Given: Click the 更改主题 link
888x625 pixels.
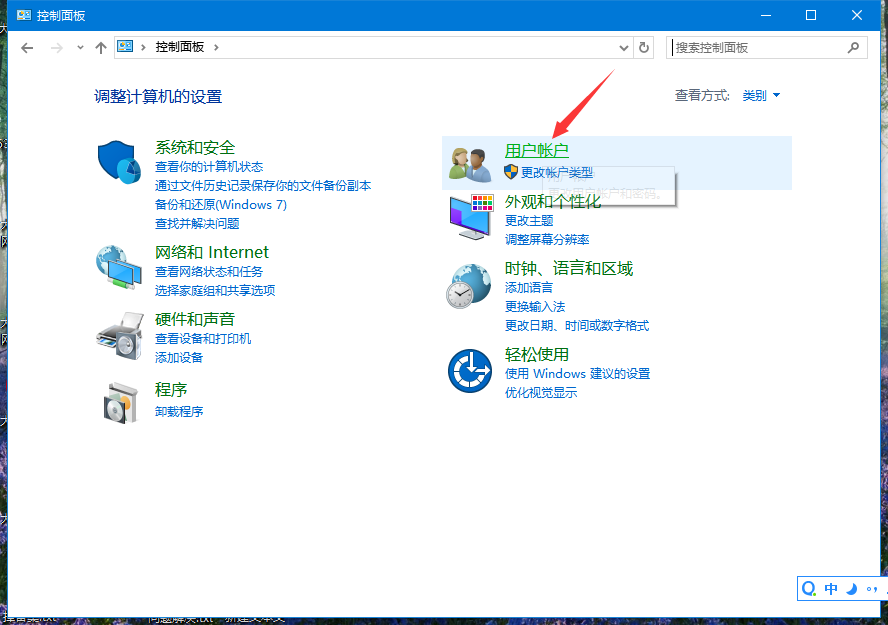Looking at the screenshot, I should click(529, 221).
